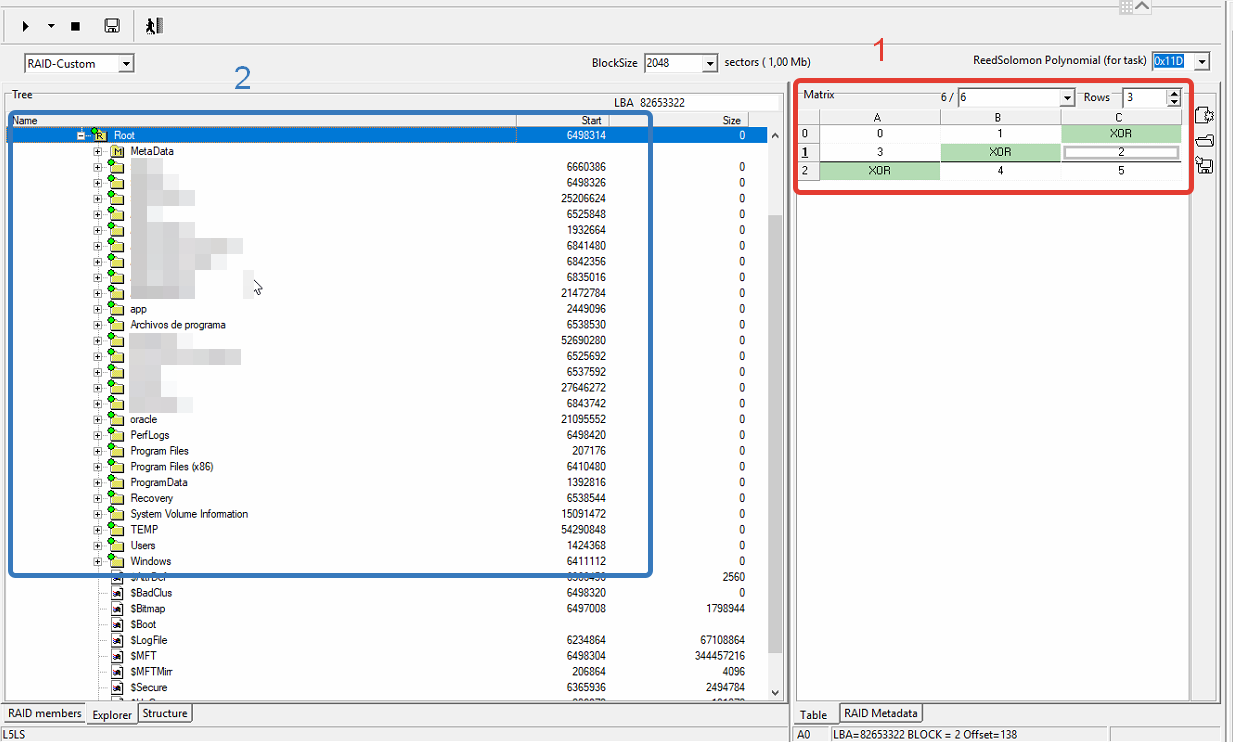Click the $Secure file icon
Screen dimensions: 1233x742
[x=117, y=688]
